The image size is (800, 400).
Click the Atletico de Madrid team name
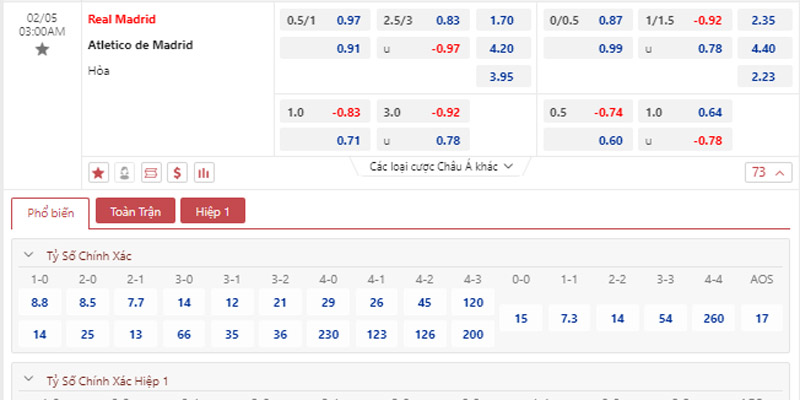pos(140,45)
